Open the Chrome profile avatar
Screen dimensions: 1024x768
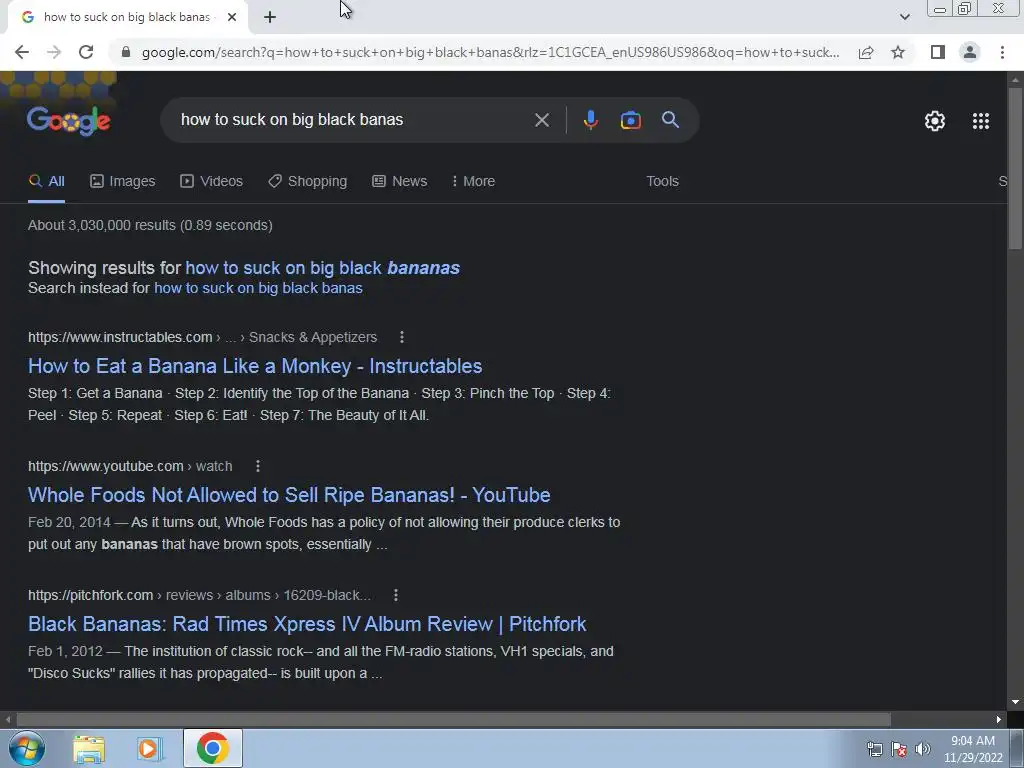(x=970, y=52)
